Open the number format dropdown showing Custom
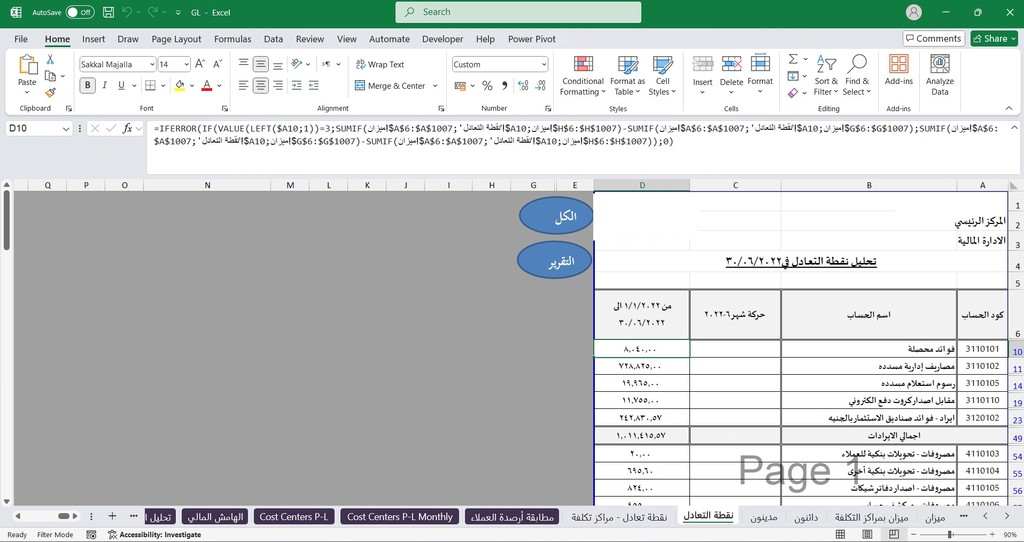This screenshot has width=1024, height=542. pyautogui.click(x=543, y=64)
